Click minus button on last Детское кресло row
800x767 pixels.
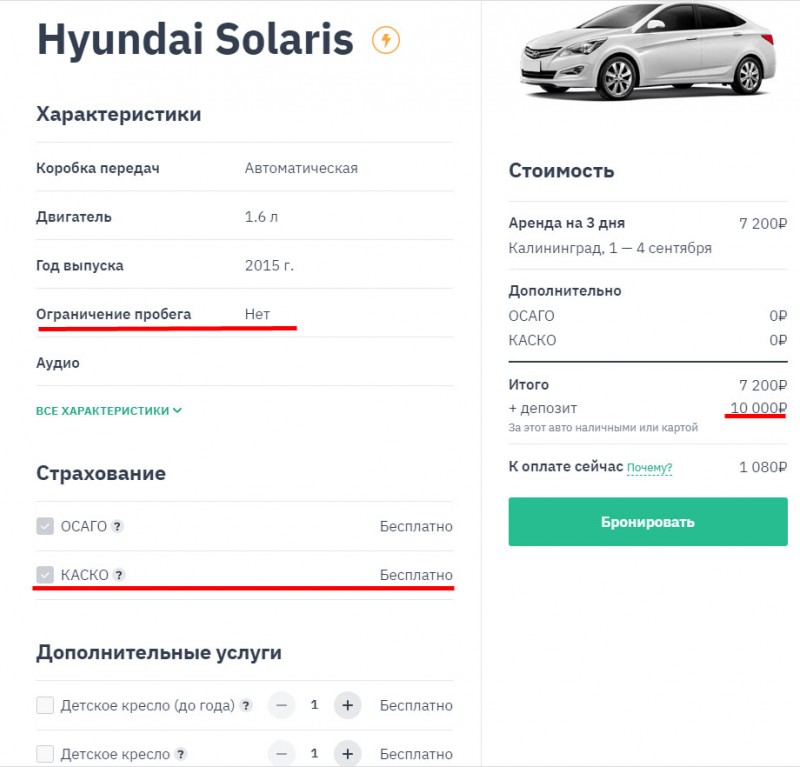(282, 754)
